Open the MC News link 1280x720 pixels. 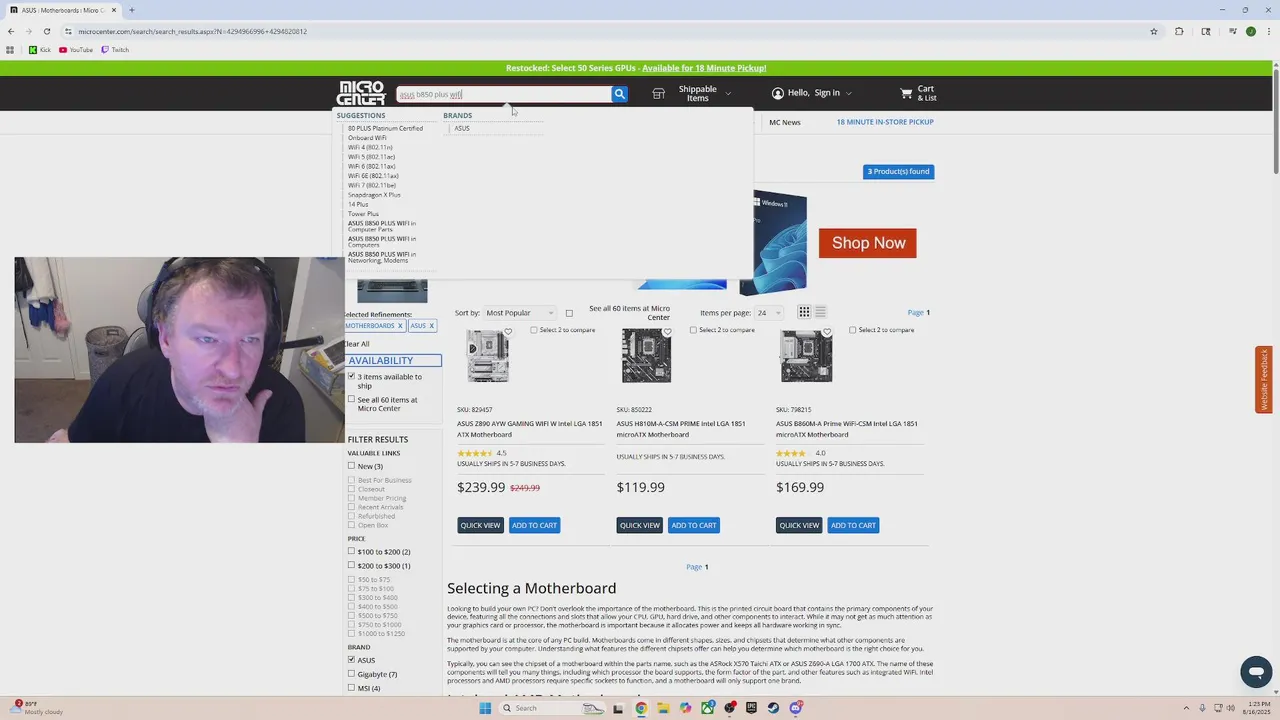pos(785,122)
